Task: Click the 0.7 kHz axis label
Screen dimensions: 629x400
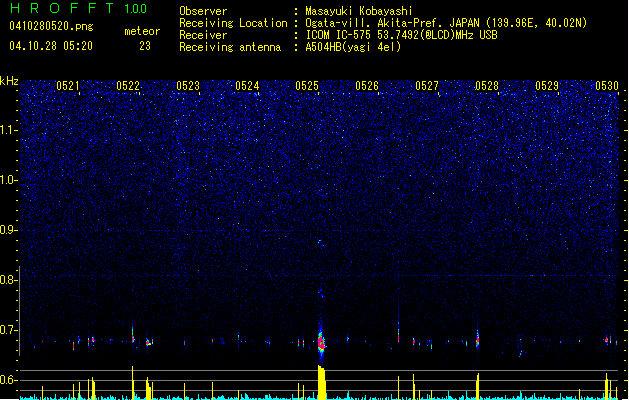Action: (8, 330)
